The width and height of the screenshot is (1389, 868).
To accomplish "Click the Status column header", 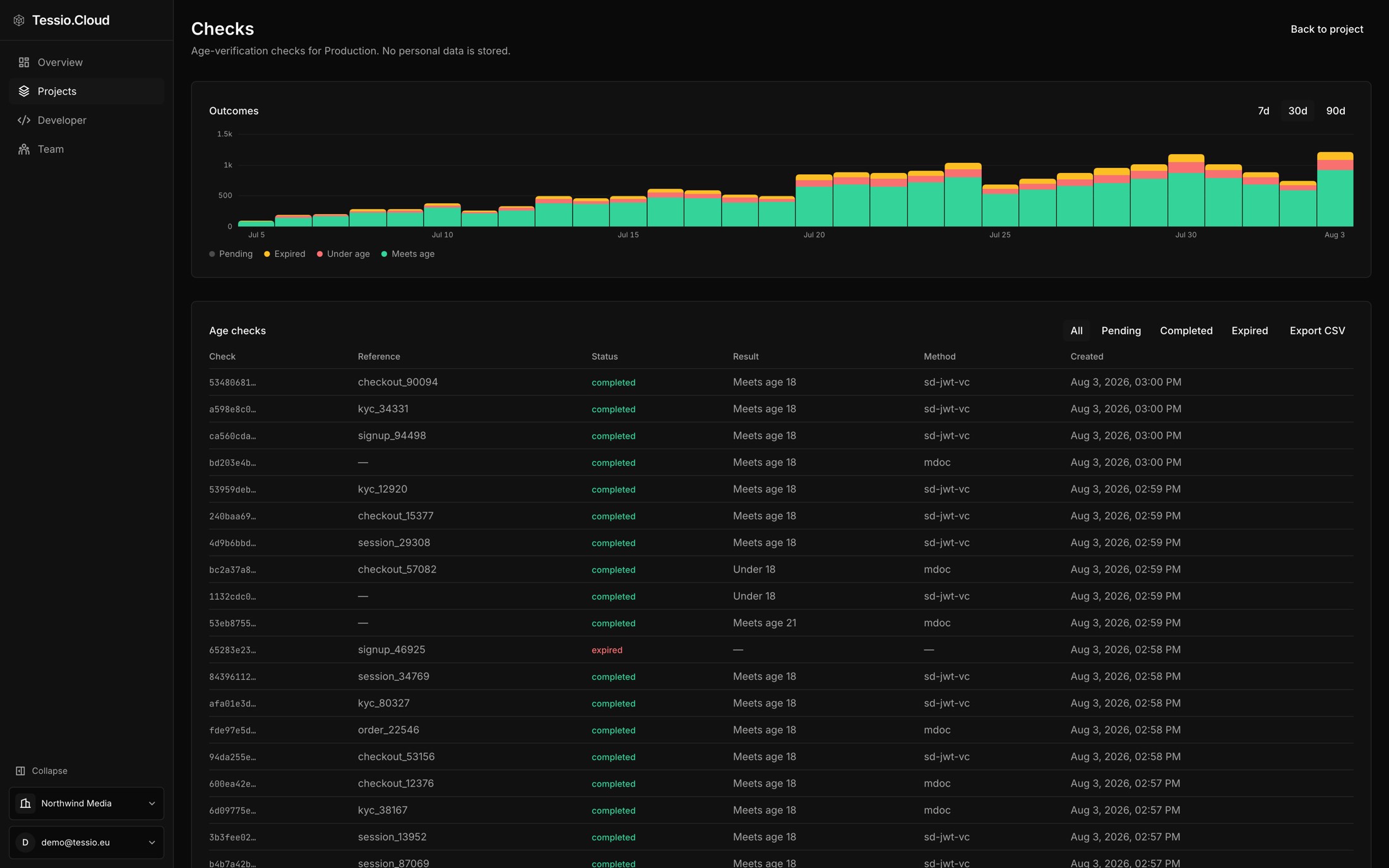I will tap(604, 357).
